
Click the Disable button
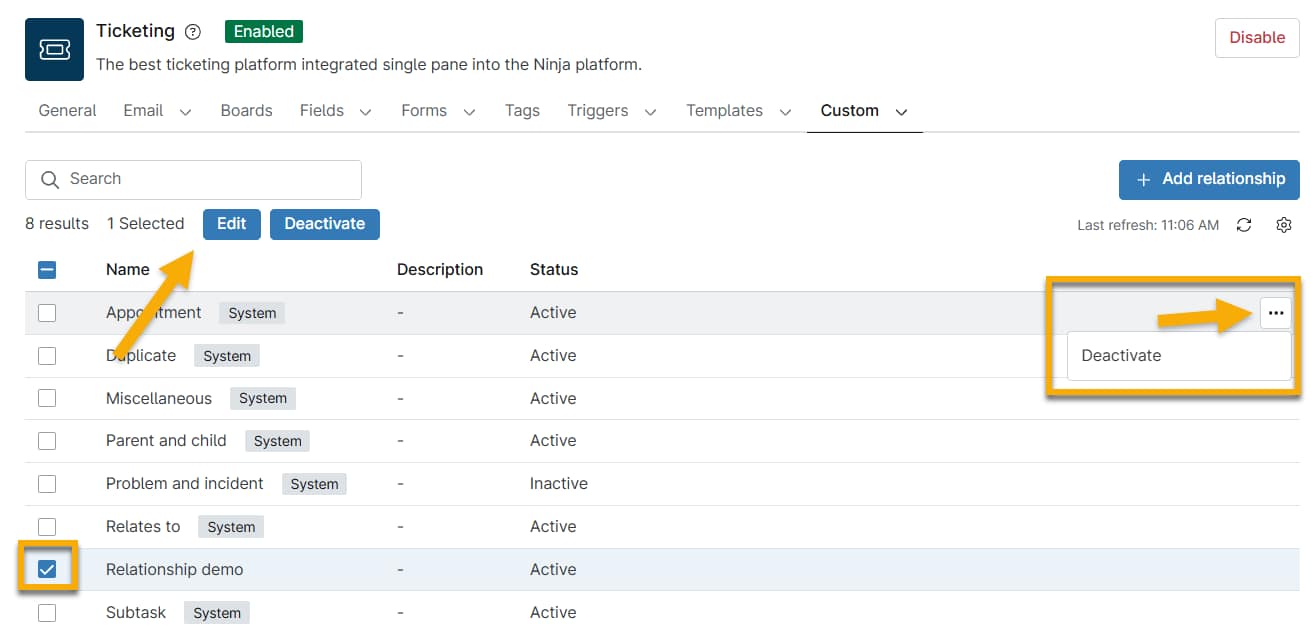[x=1256, y=37]
